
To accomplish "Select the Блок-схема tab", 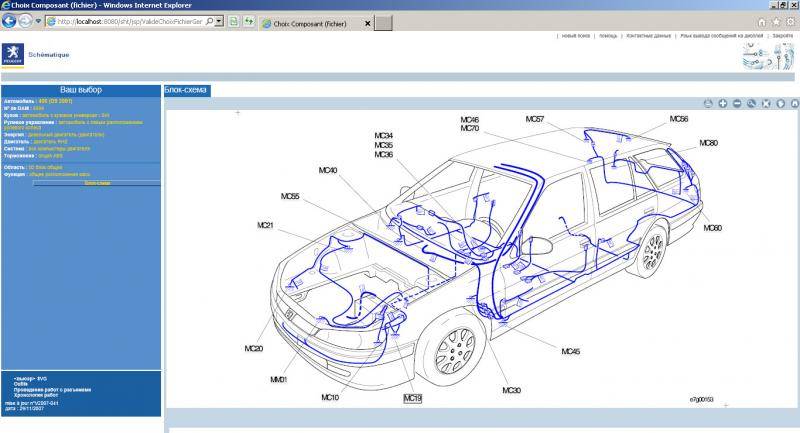I will tap(187, 90).
